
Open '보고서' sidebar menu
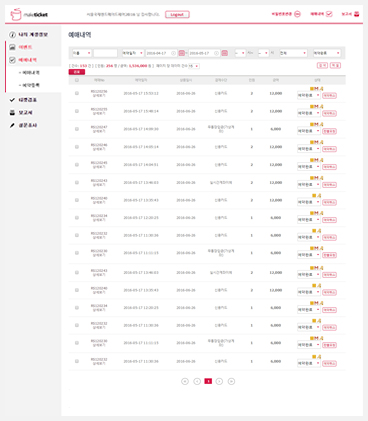25,113
